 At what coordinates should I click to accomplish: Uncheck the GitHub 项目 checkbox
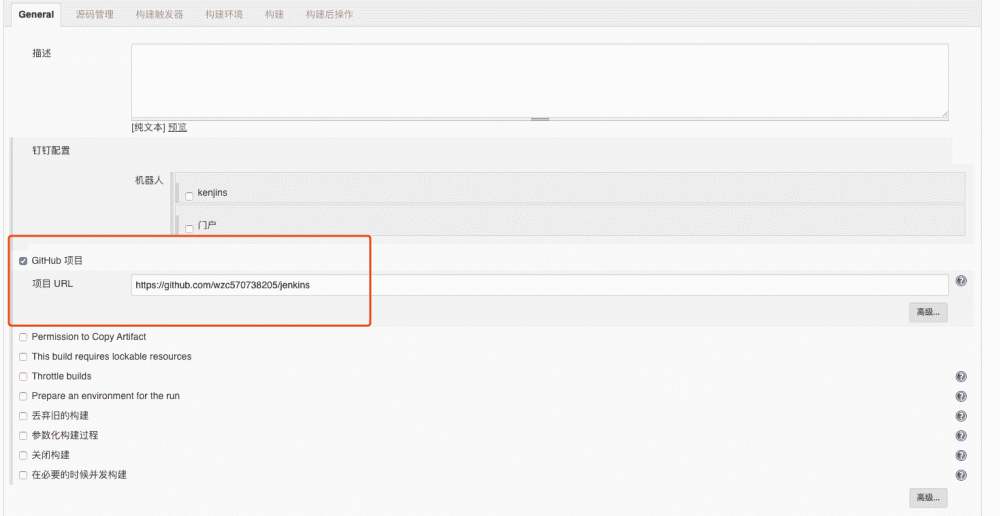click(x=24, y=261)
